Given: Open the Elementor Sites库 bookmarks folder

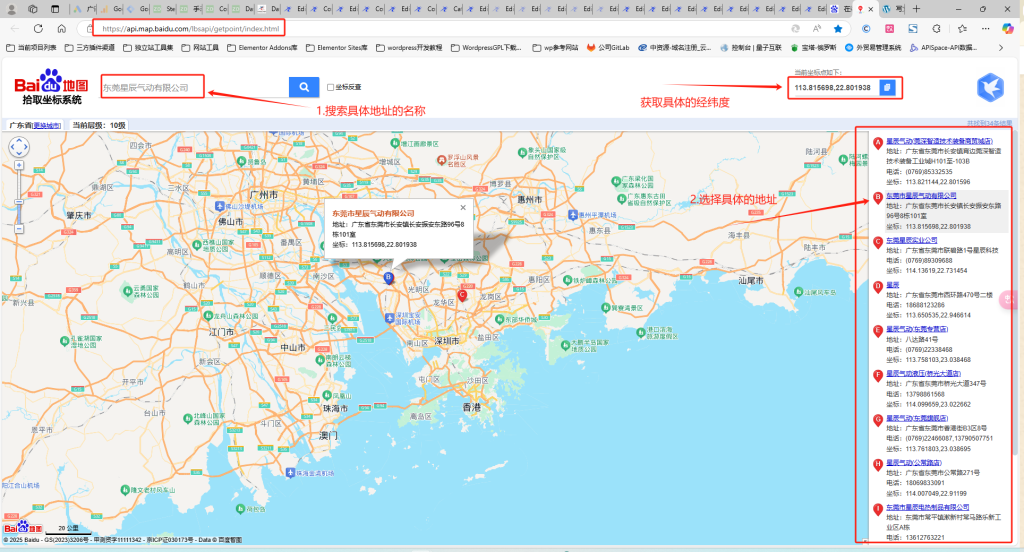Looking at the screenshot, I should [x=337, y=48].
